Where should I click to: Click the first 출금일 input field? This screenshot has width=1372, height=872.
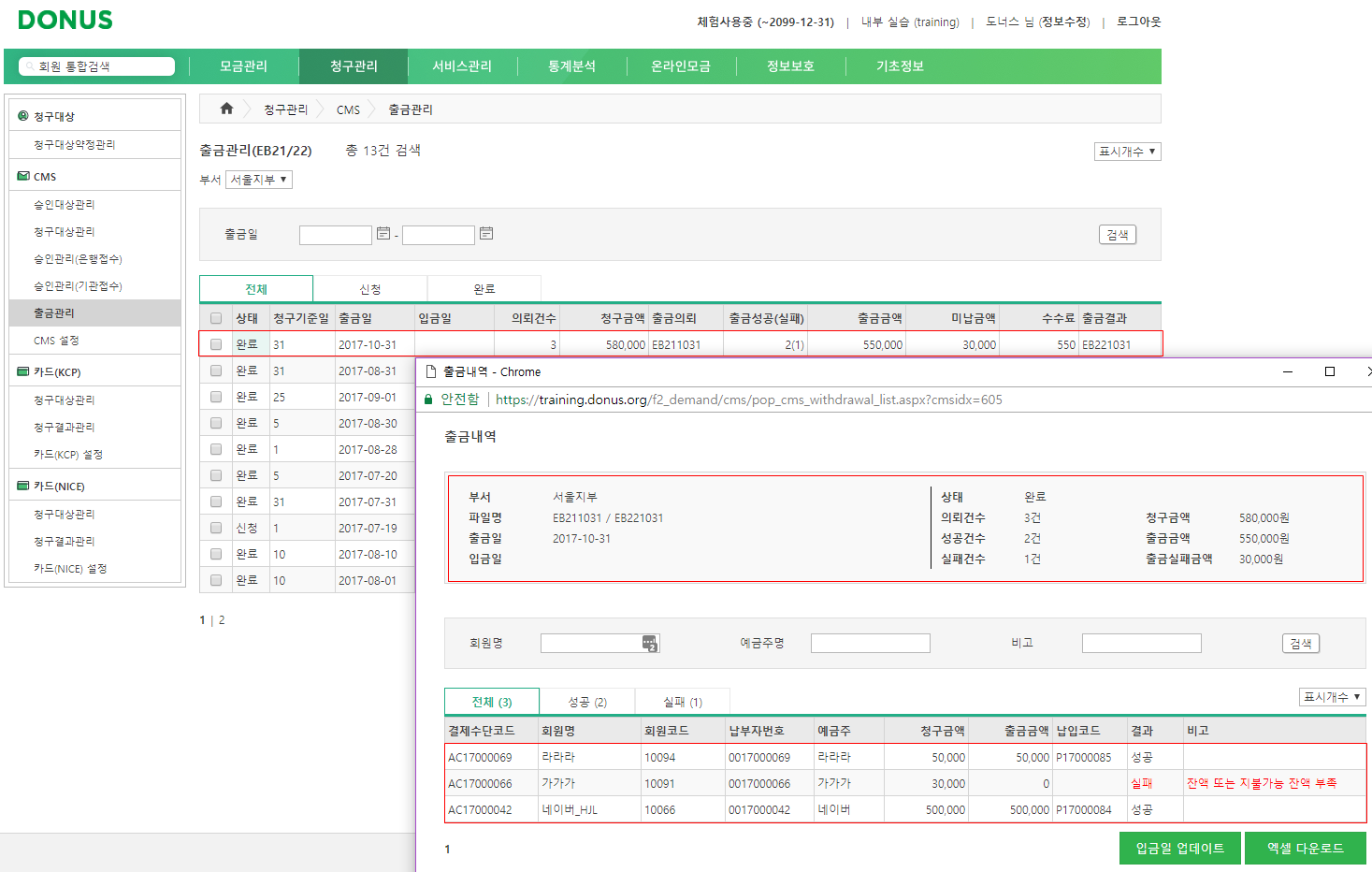coord(335,234)
